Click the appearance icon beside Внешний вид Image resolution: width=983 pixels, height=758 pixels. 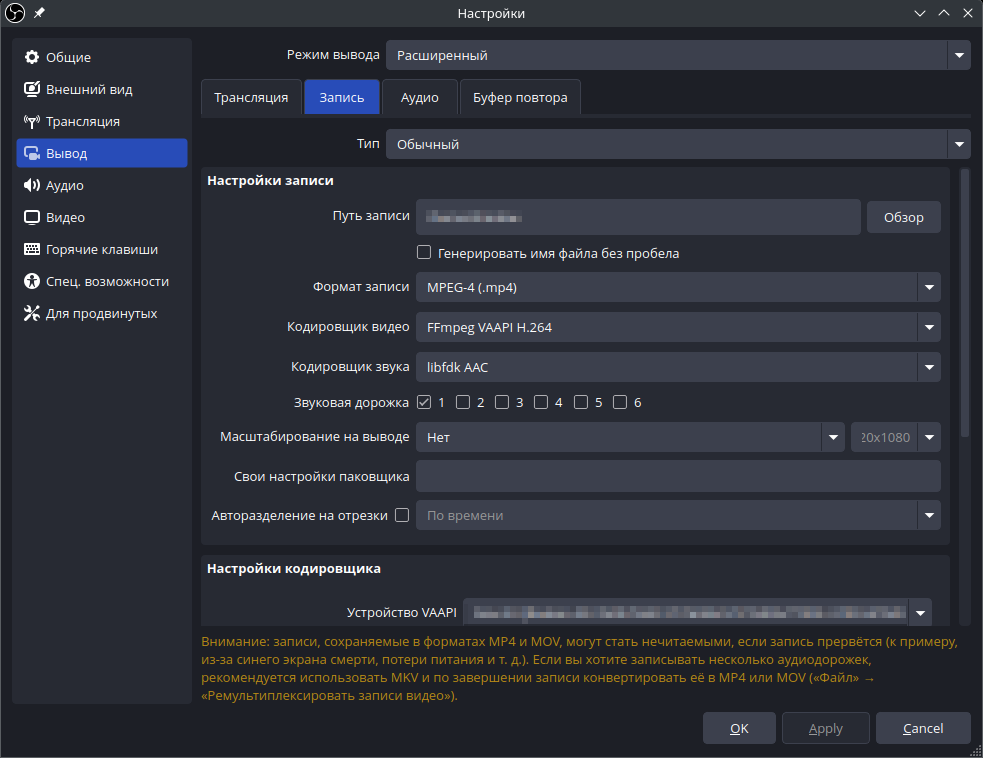31,89
